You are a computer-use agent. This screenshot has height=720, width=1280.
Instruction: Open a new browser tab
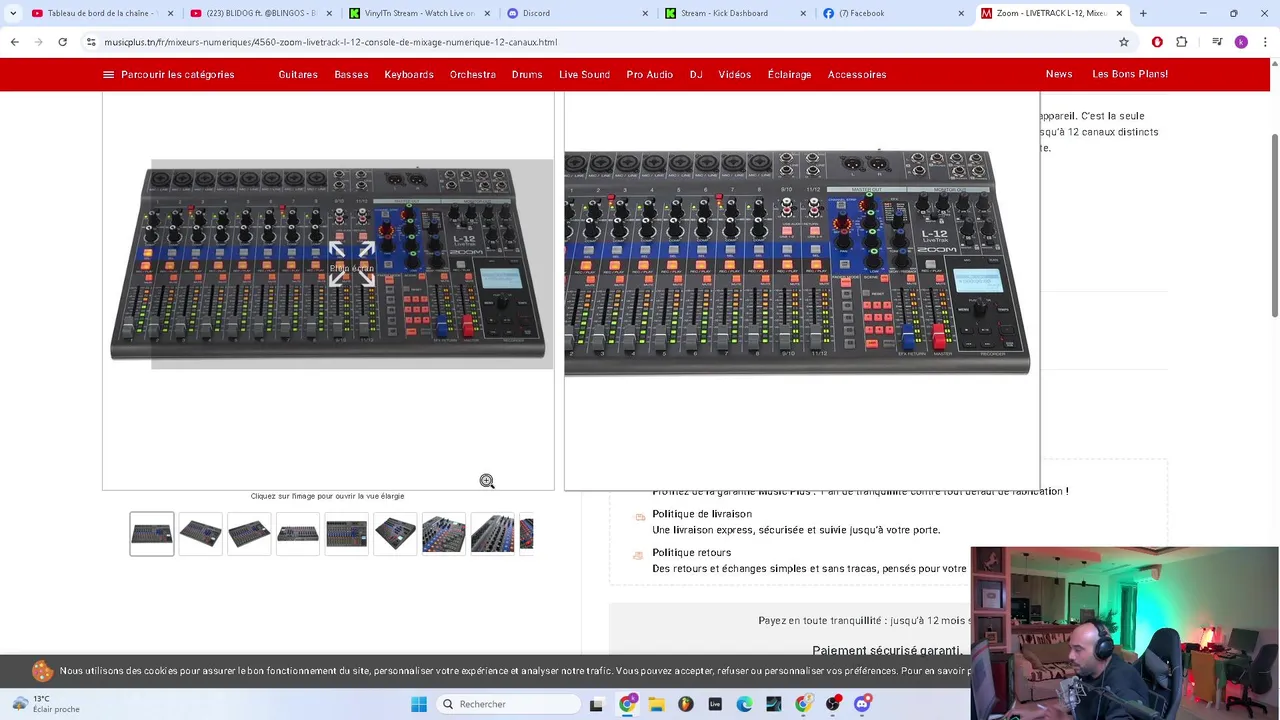point(1143,13)
